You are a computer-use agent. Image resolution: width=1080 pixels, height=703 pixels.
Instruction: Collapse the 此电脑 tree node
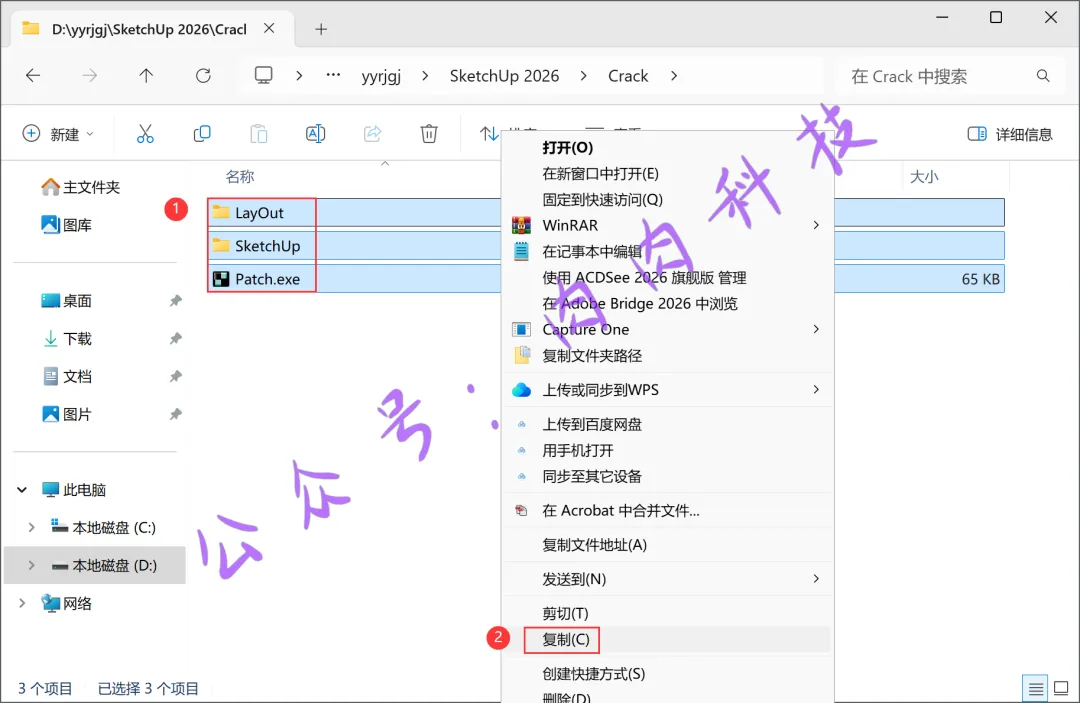(22, 490)
